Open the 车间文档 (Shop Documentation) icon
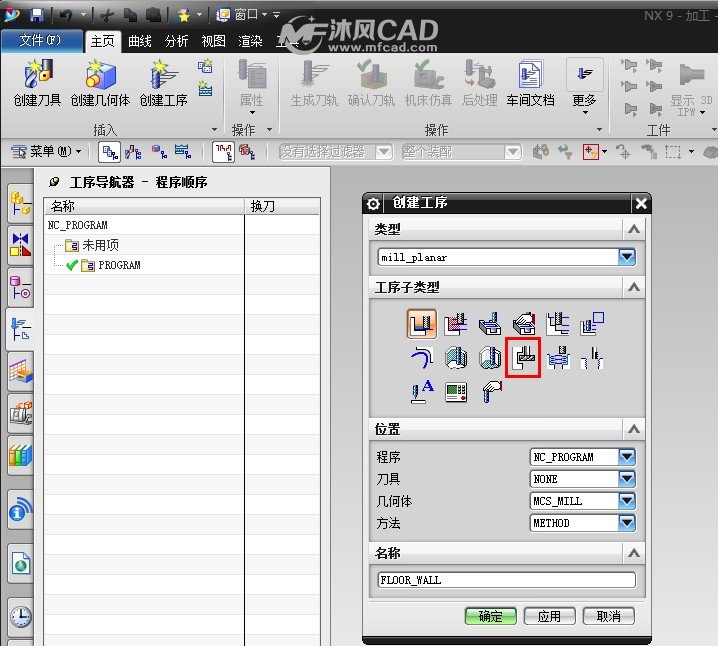 (x=530, y=83)
